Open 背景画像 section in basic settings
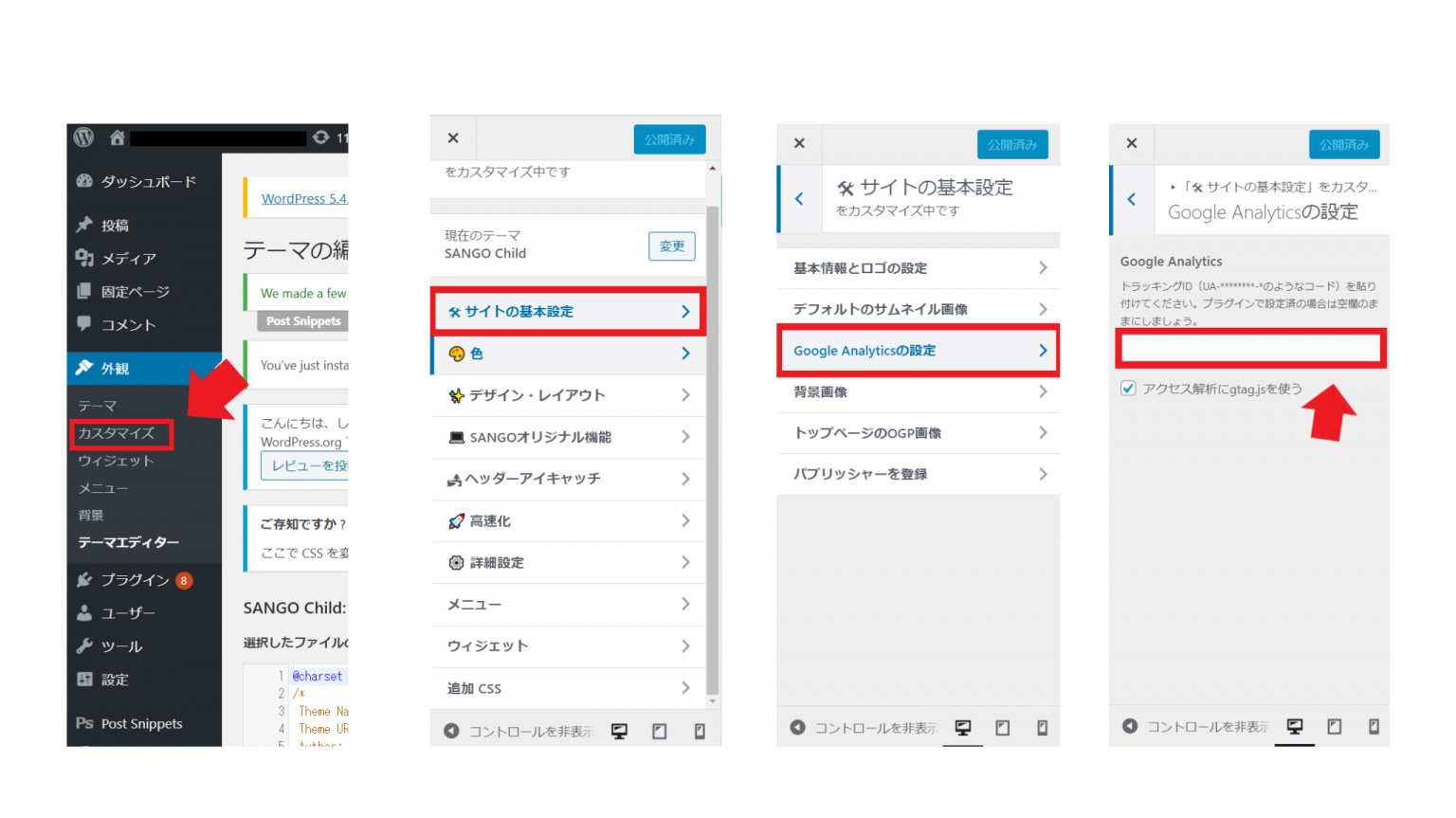The image size is (1456, 818). click(918, 391)
